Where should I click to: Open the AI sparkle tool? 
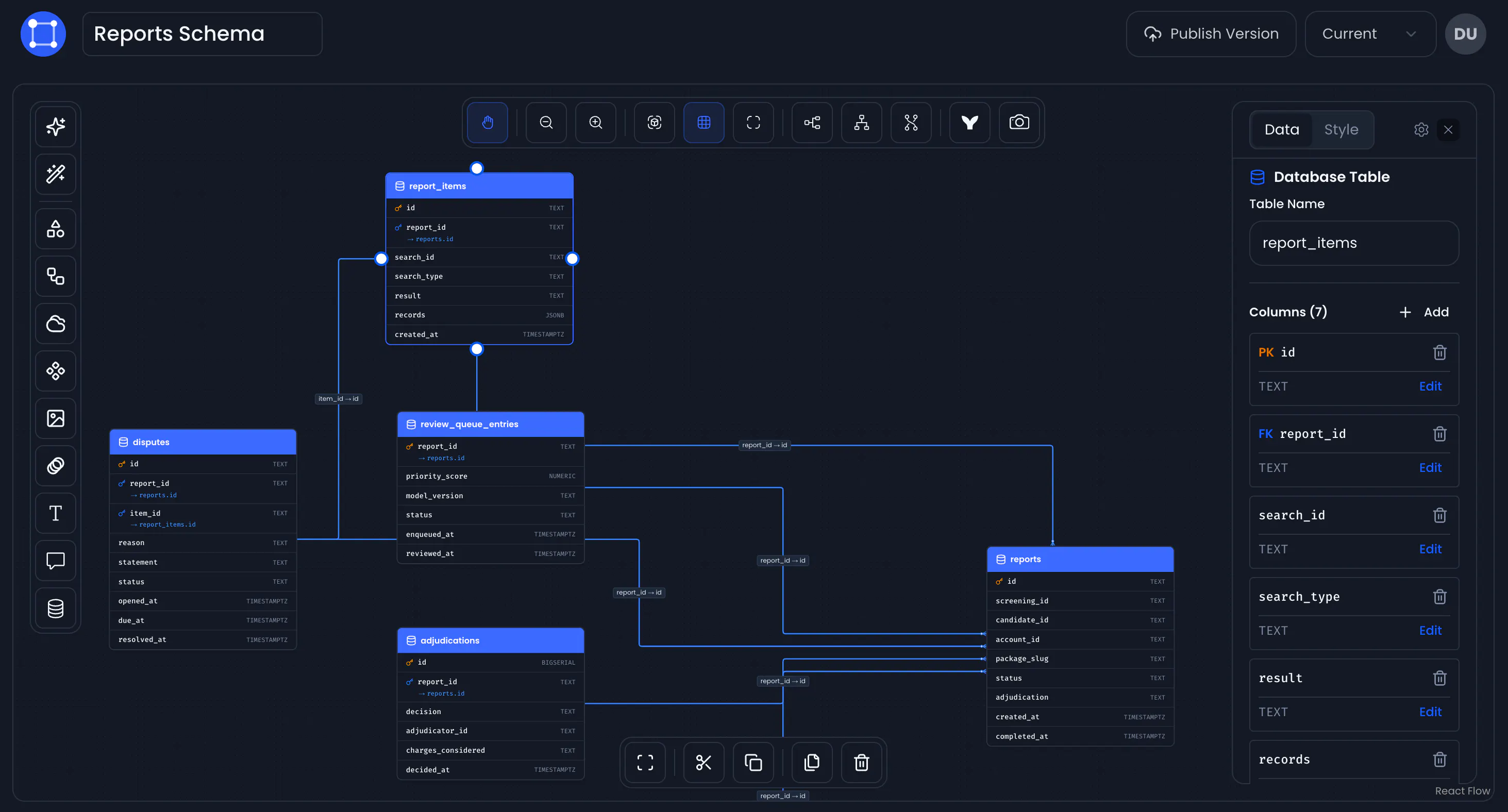click(56, 126)
